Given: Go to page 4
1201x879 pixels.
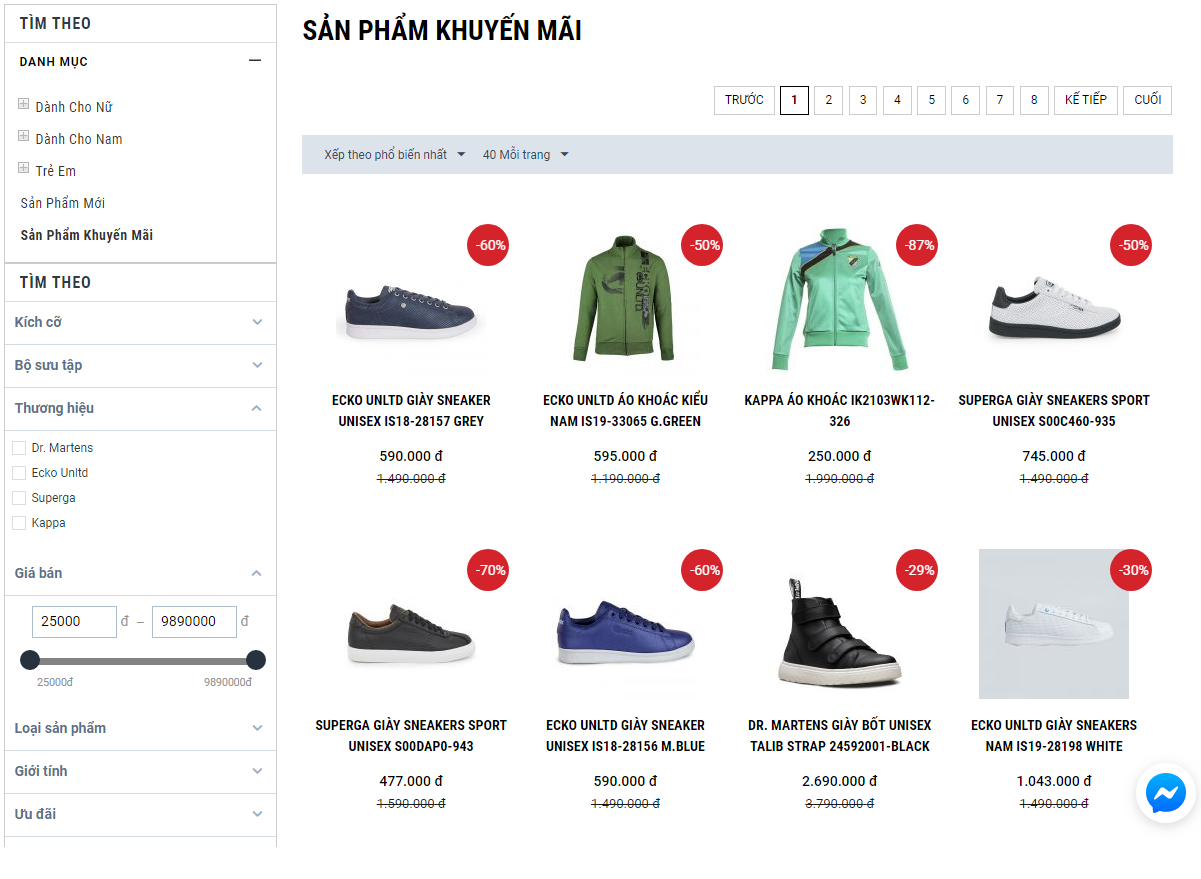Looking at the screenshot, I should [x=897, y=100].
